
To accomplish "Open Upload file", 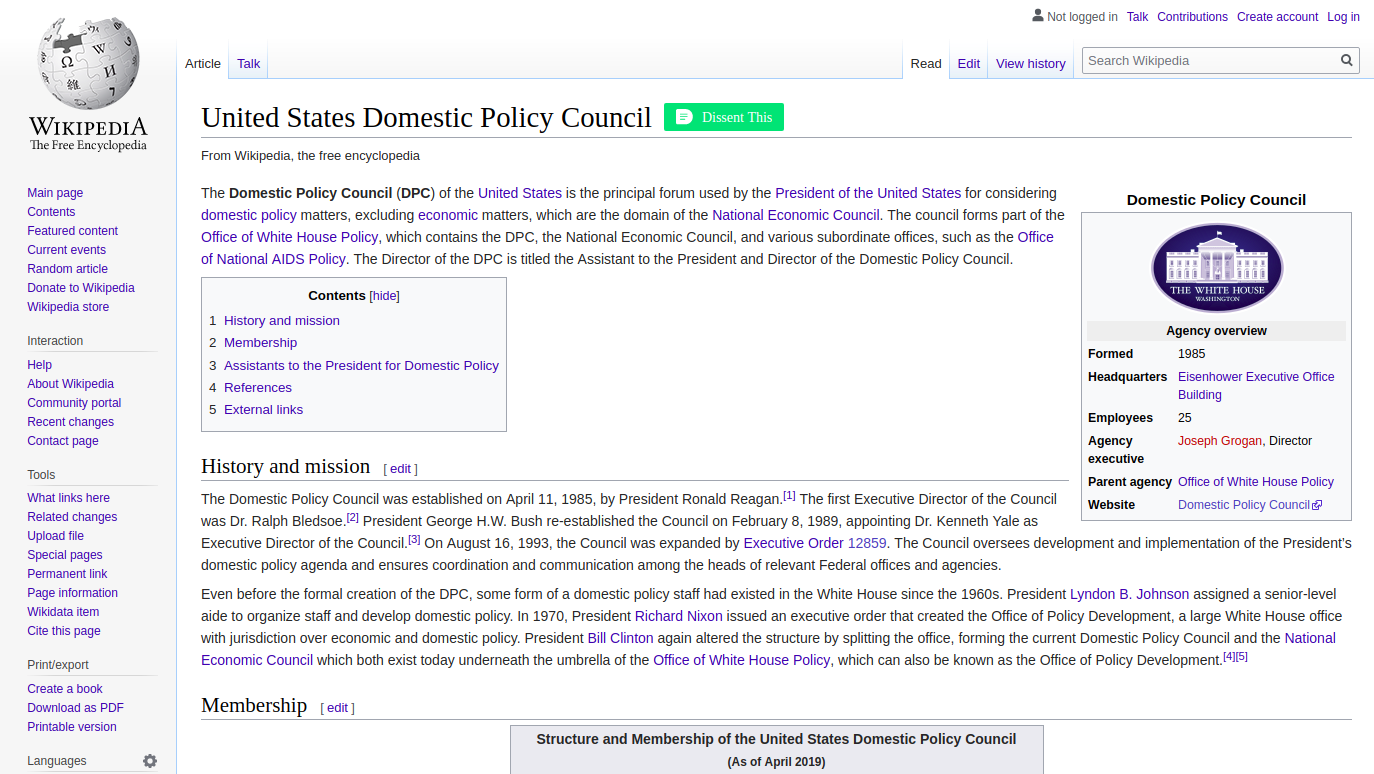I will point(55,536).
